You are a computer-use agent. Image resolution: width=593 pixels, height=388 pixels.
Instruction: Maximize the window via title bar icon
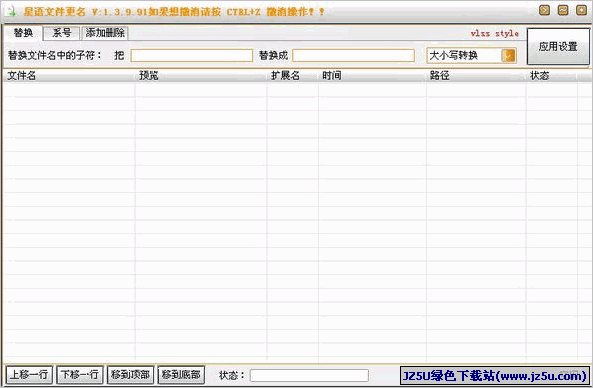click(x=563, y=10)
